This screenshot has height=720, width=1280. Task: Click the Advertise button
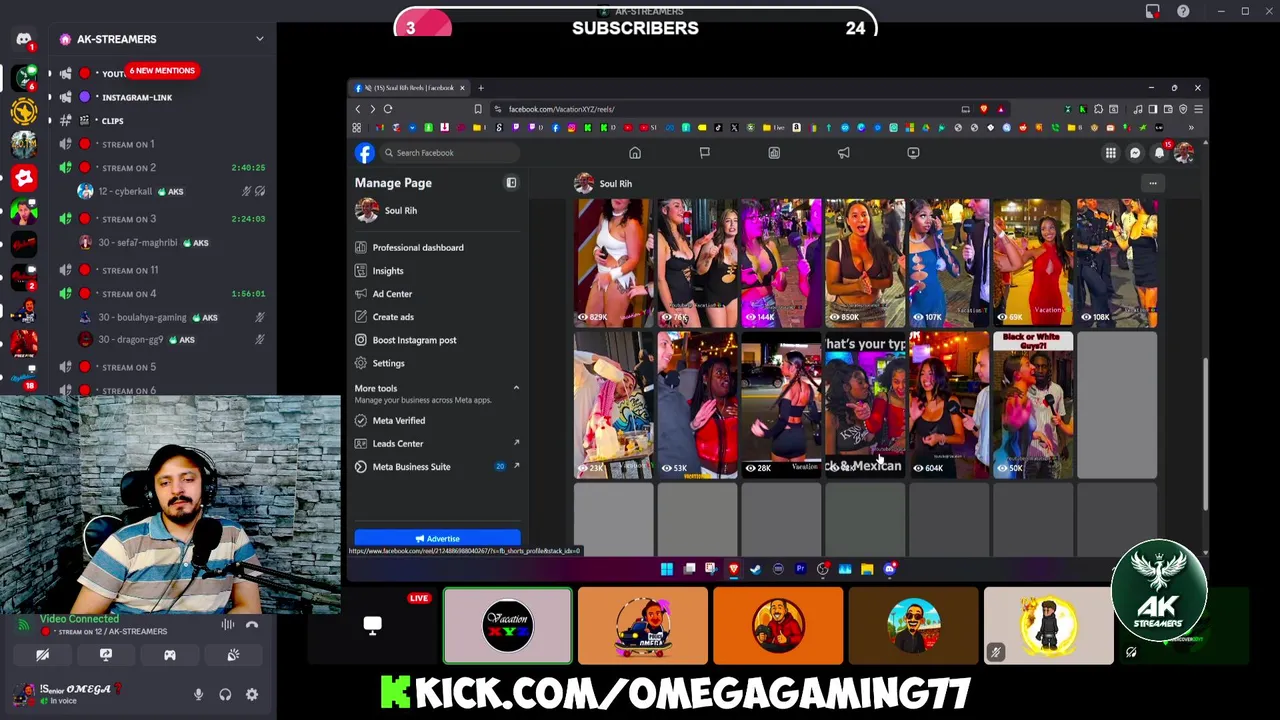click(x=437, y=539)
